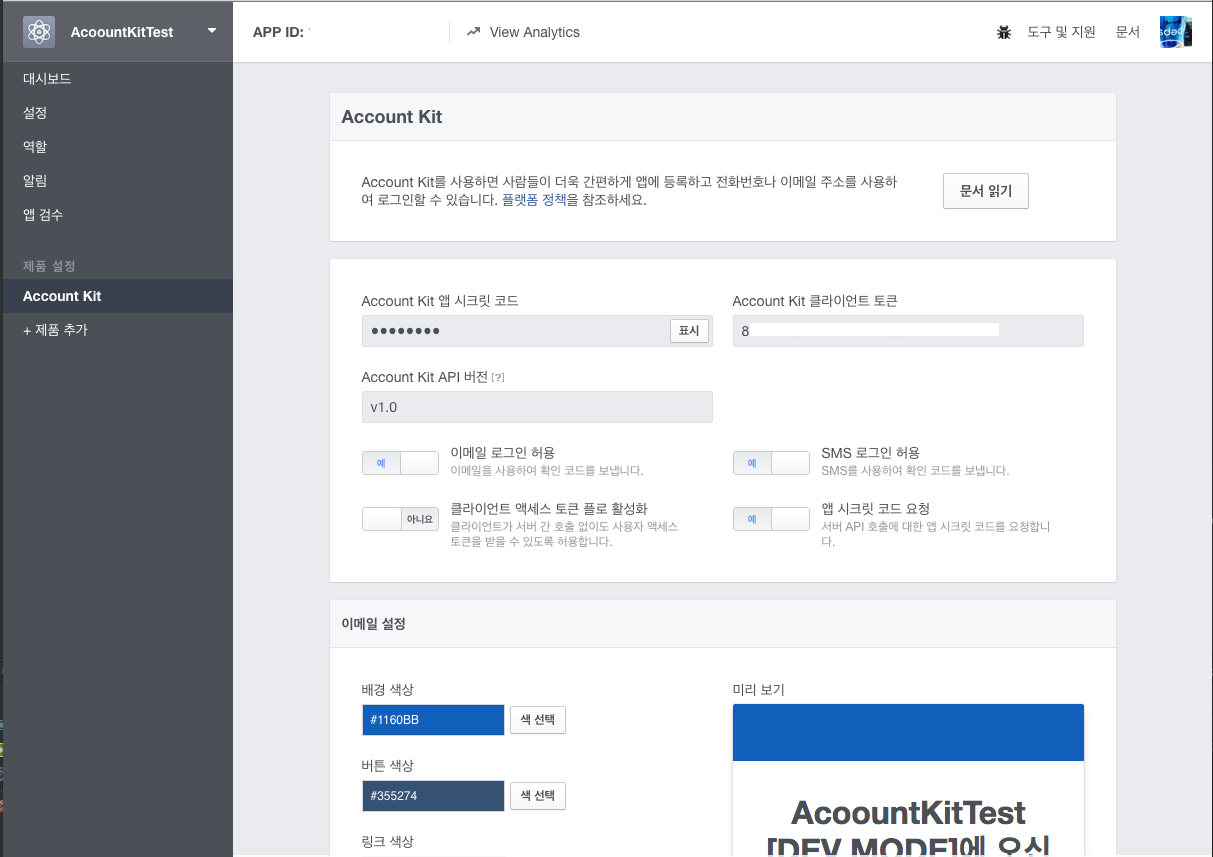Toggle the SMS 로그인 허용 switch
The height and width of the screenshot is (857, 1213).
[771, 463]
